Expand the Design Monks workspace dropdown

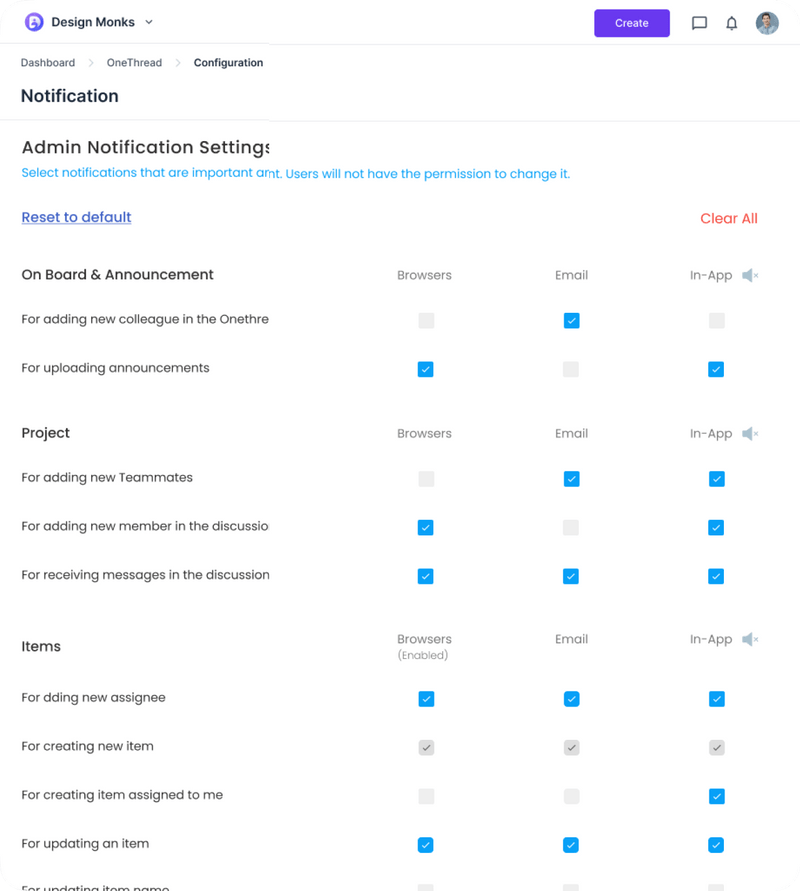pyautogui.click(x=148, y=21)
